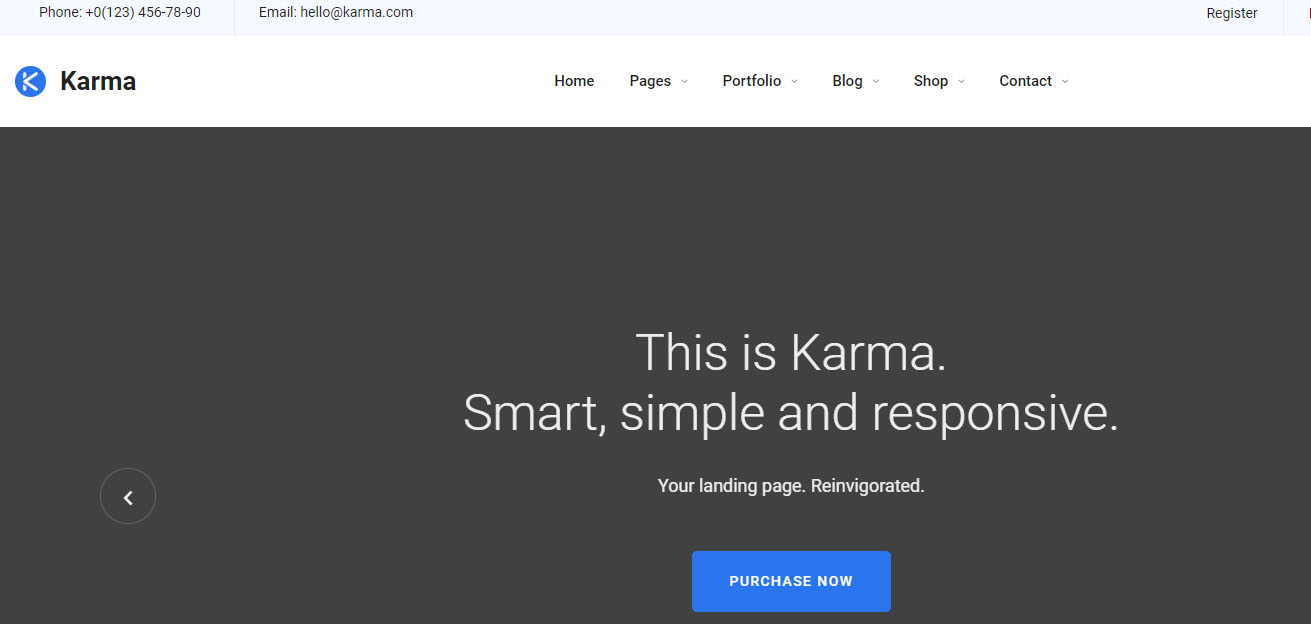Expand the chevron next to Pages
Image resolution: width=1311 pixels, height=624 pixels.
click(685, 82)
